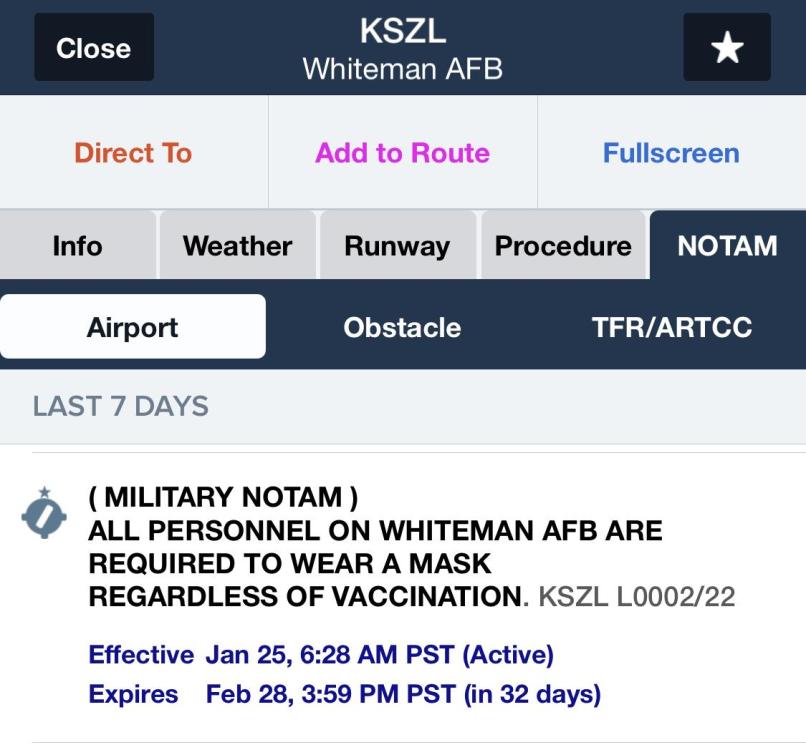Click the military NOTAM icon
The width and height of the screenshot is (806, 750).
[x=44, y=513]
